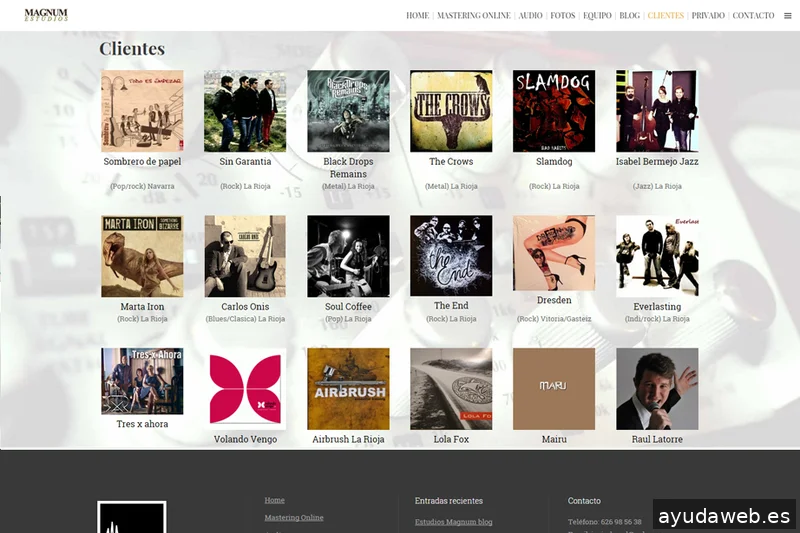Screen dimensions: 800x533
Task: Follow the footer Mastering Online link
Action: point(294,518)
